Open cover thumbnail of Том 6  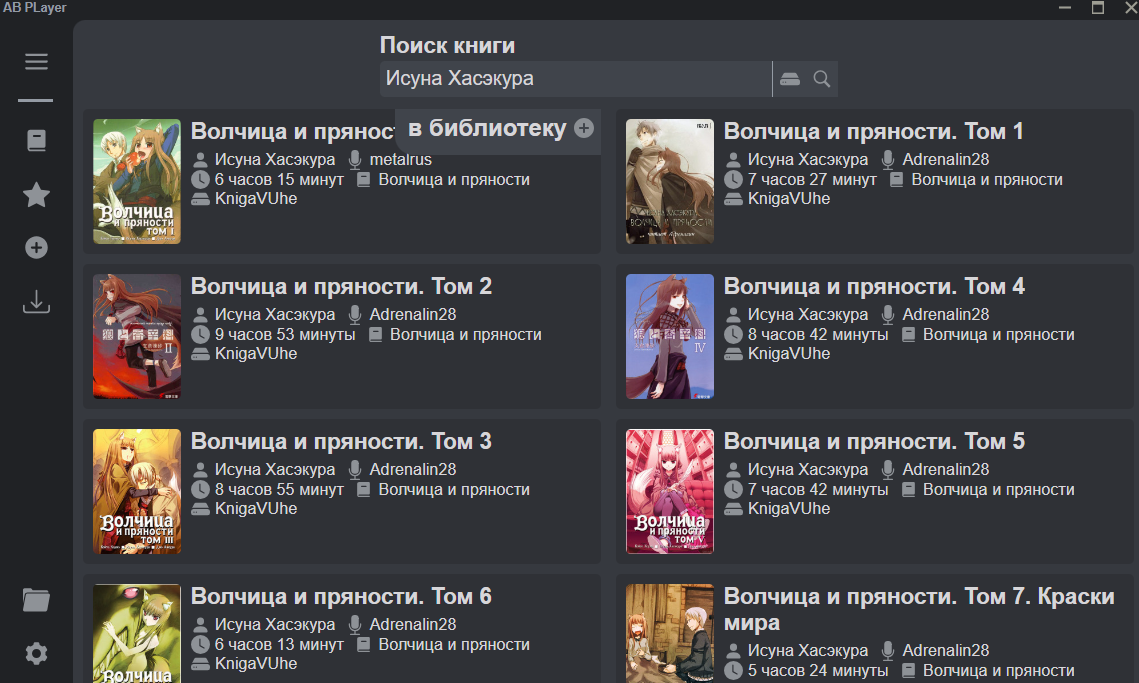(x=137, y=633)
